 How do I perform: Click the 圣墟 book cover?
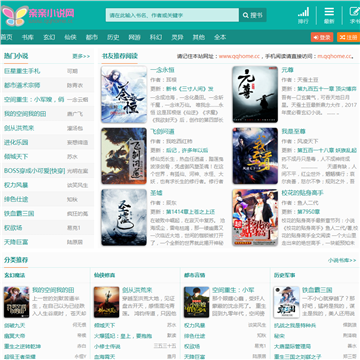124,217
